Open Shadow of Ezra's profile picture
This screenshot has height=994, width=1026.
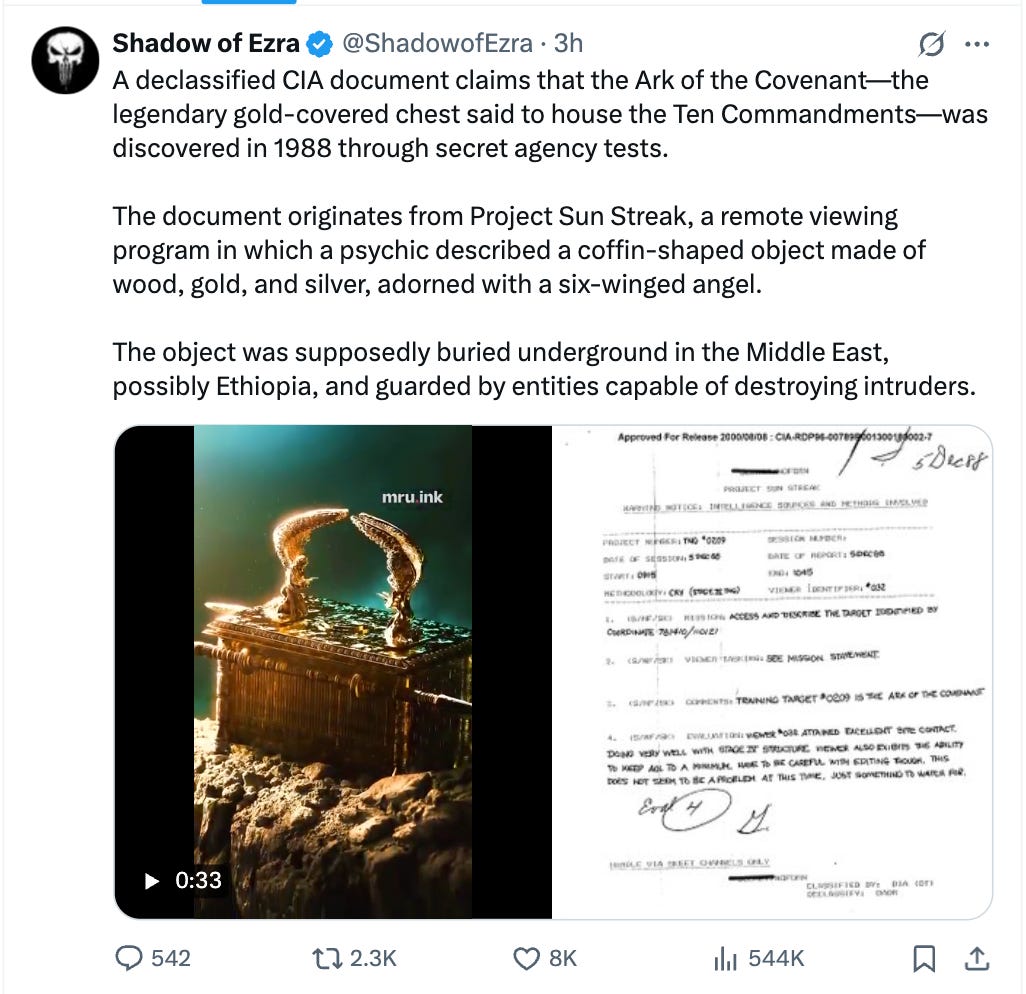(x=64, y=45)
